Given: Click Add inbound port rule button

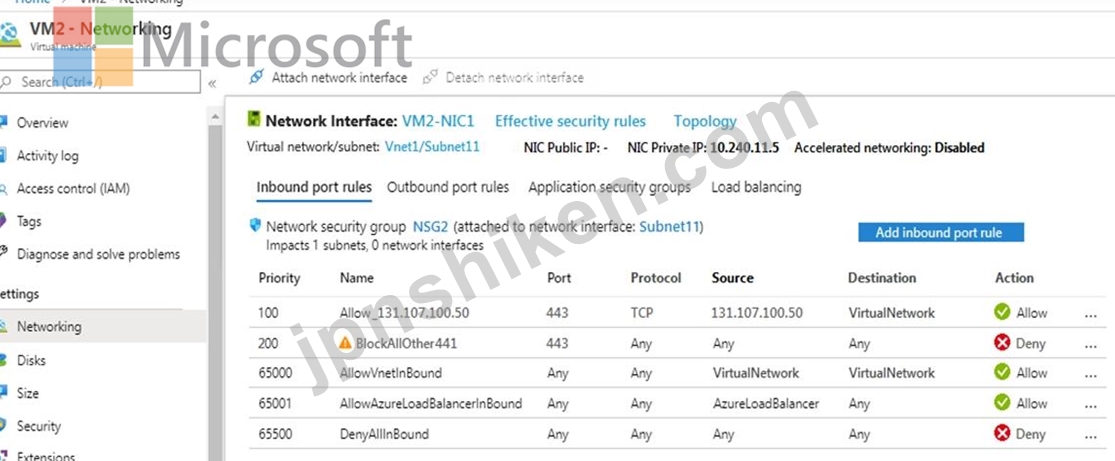Looking at the screenshot, I should click(941, 232).
